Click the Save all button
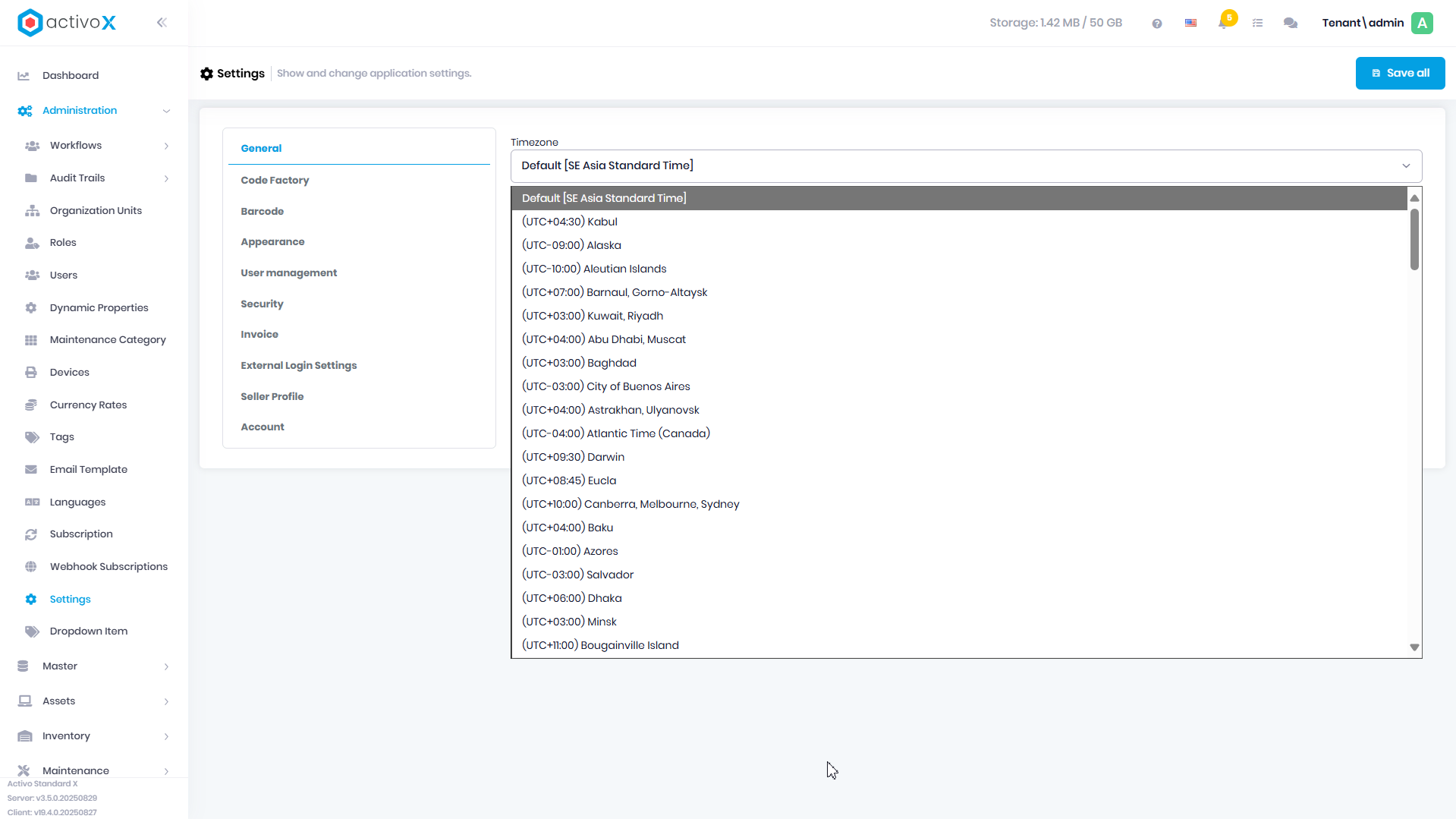This screenshot has height=819, width=1456. tap(1400, 74)
